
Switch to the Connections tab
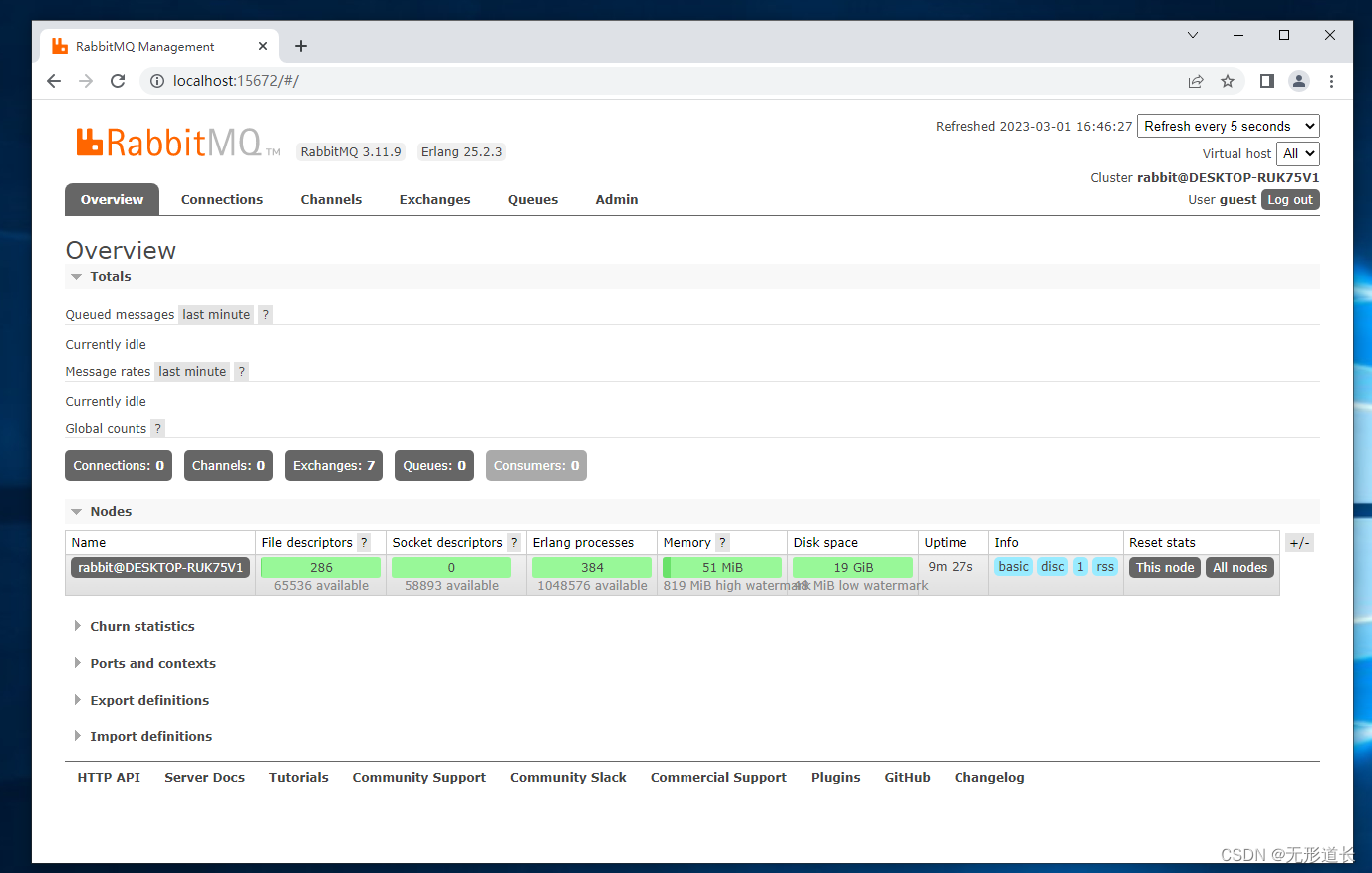(x=222, y=199)
